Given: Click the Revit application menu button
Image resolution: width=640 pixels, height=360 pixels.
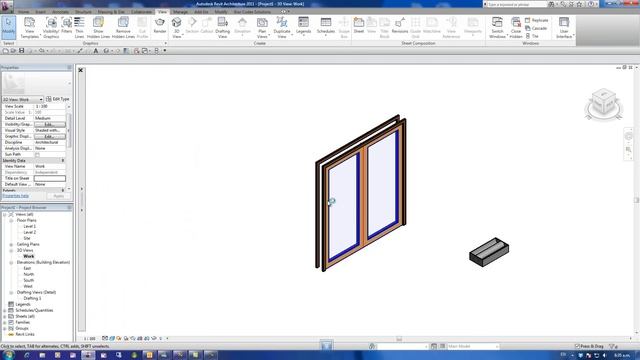Looking at the screenshot, I should [x=7, y=6].
